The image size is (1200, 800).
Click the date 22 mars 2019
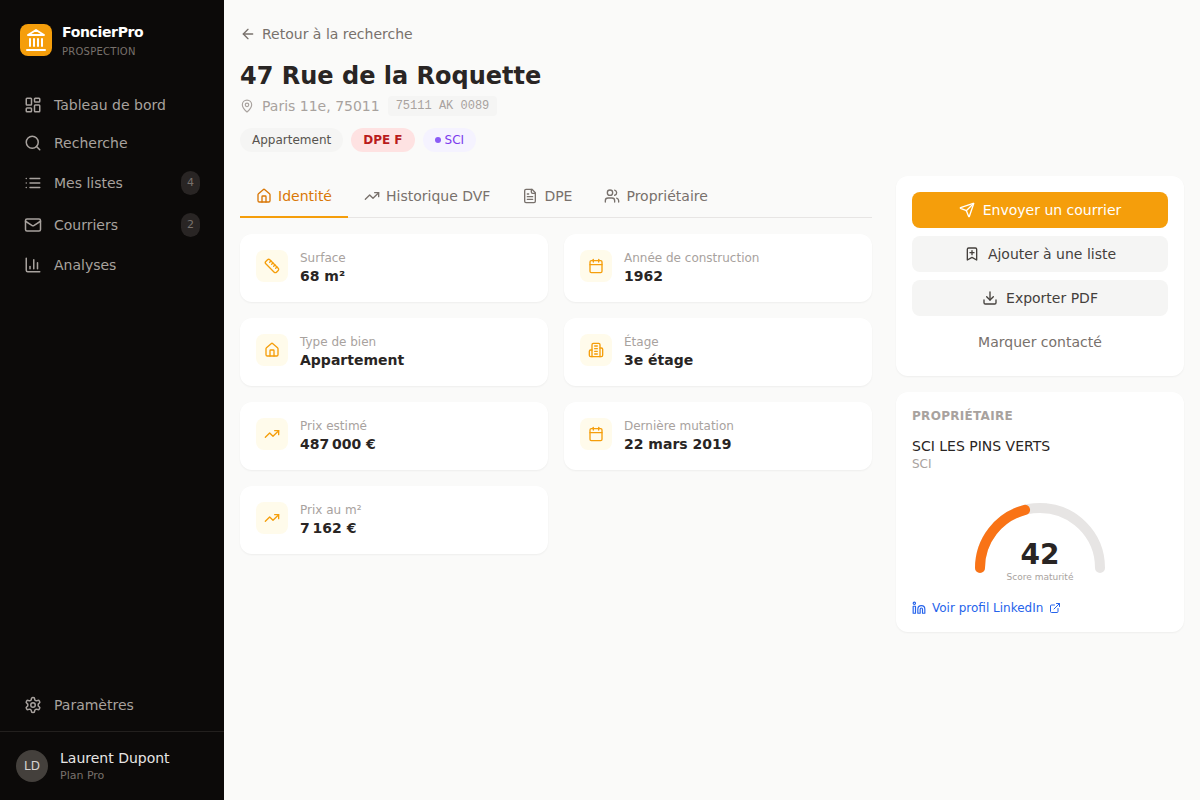677,444
